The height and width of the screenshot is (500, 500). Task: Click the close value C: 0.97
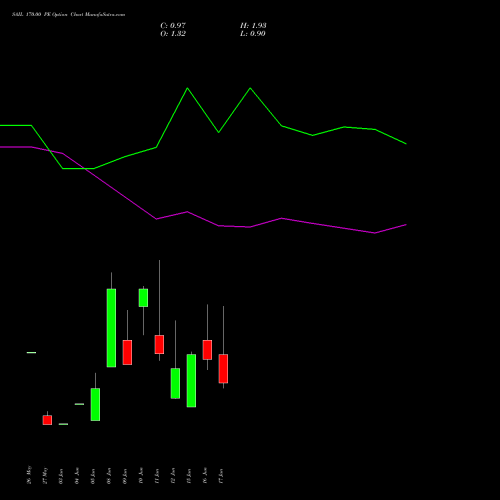tap(173, 25)
